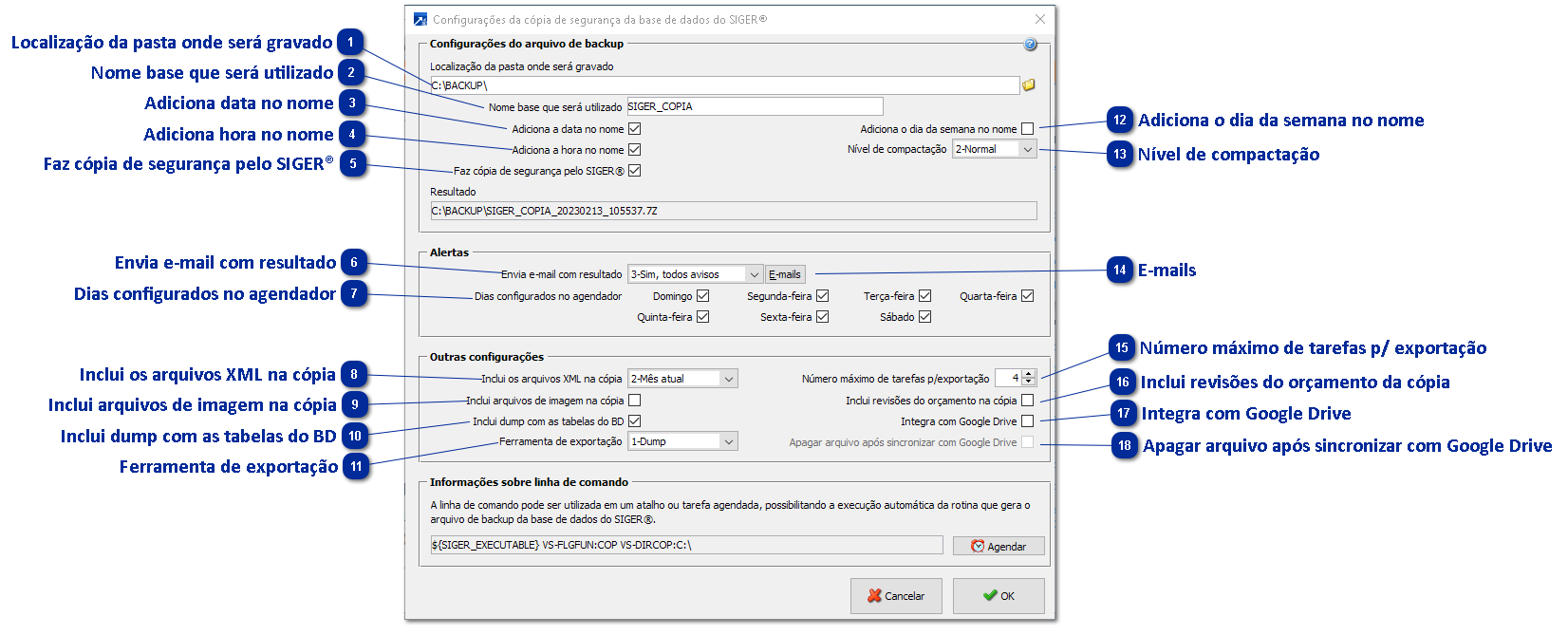Click the E-mails button
1568x635 pixels.
(x=785, y=274)
